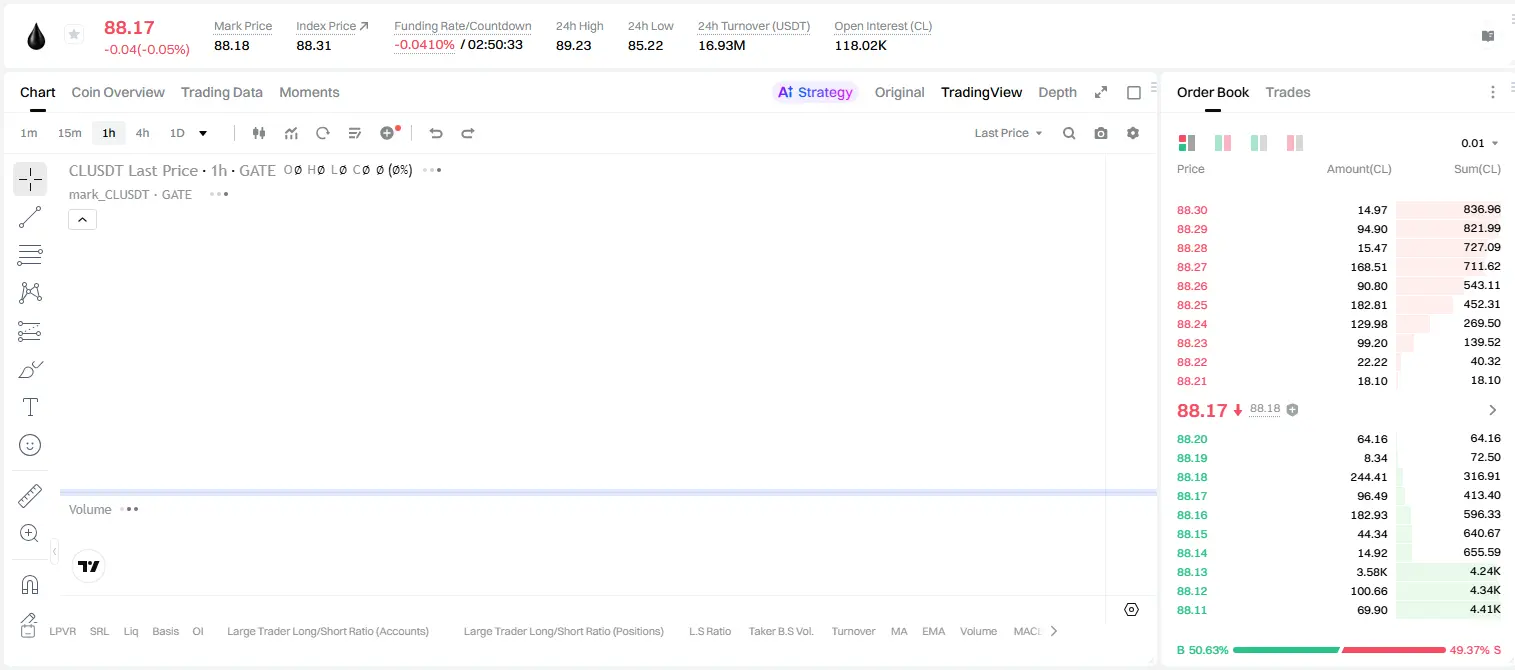This screenshot has width=1515, height=670.
Task: Select fourth order book layout icon
Action: tap(1295, 143)
